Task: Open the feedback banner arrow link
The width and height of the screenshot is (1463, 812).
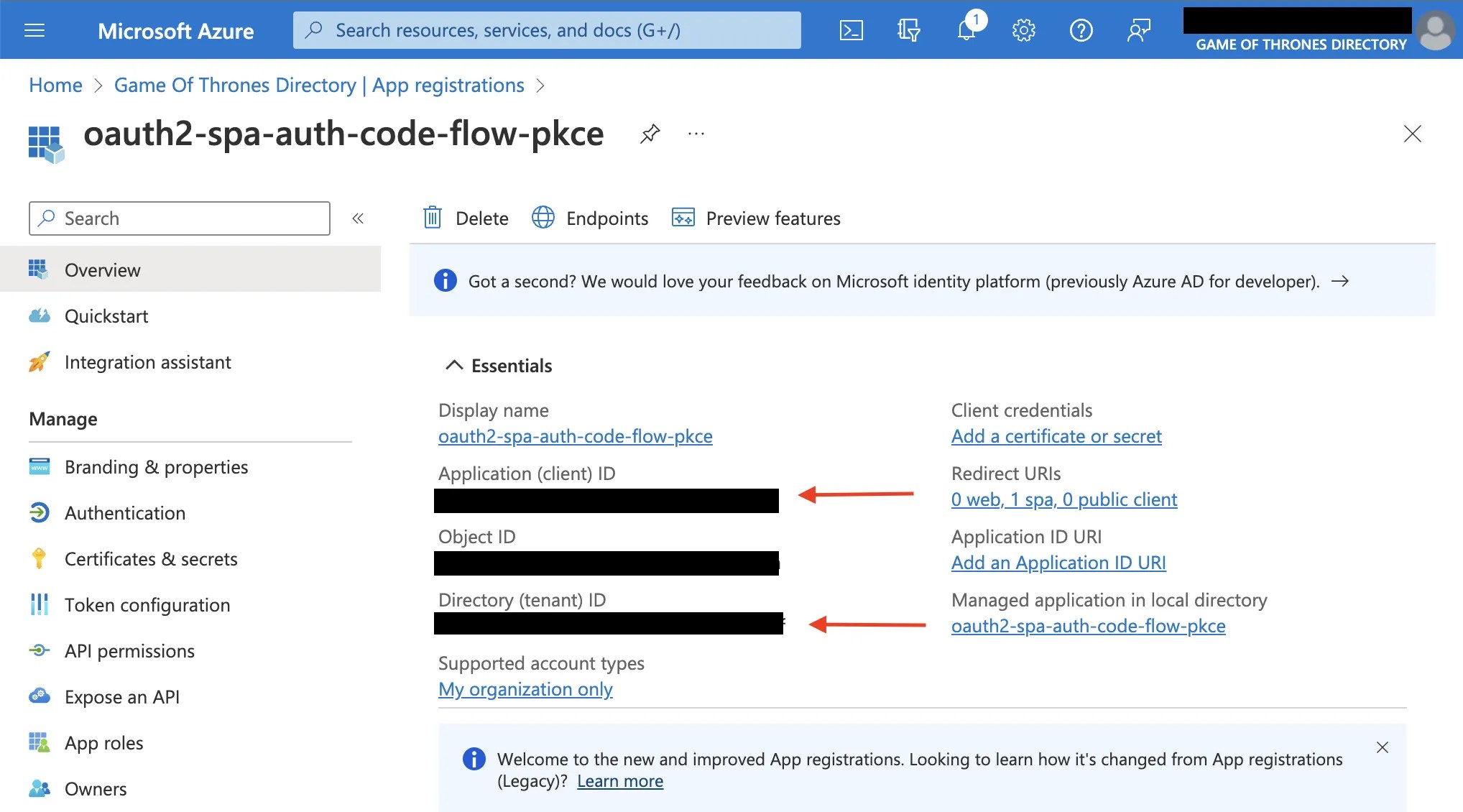Action: click(x=1339, y=281)
